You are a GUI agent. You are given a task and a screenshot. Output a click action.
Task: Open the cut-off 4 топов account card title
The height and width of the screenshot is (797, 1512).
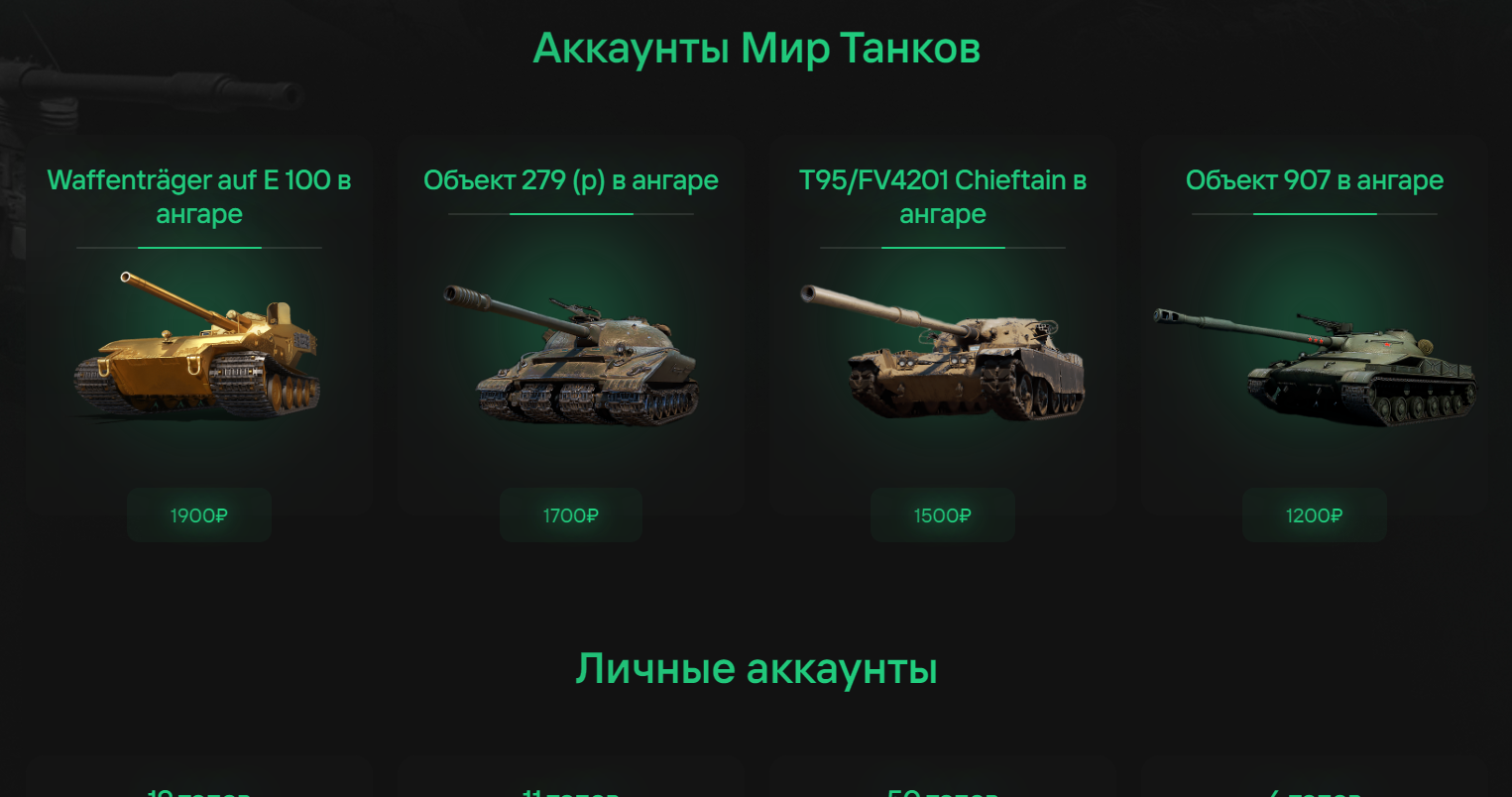coord(1315,792)
